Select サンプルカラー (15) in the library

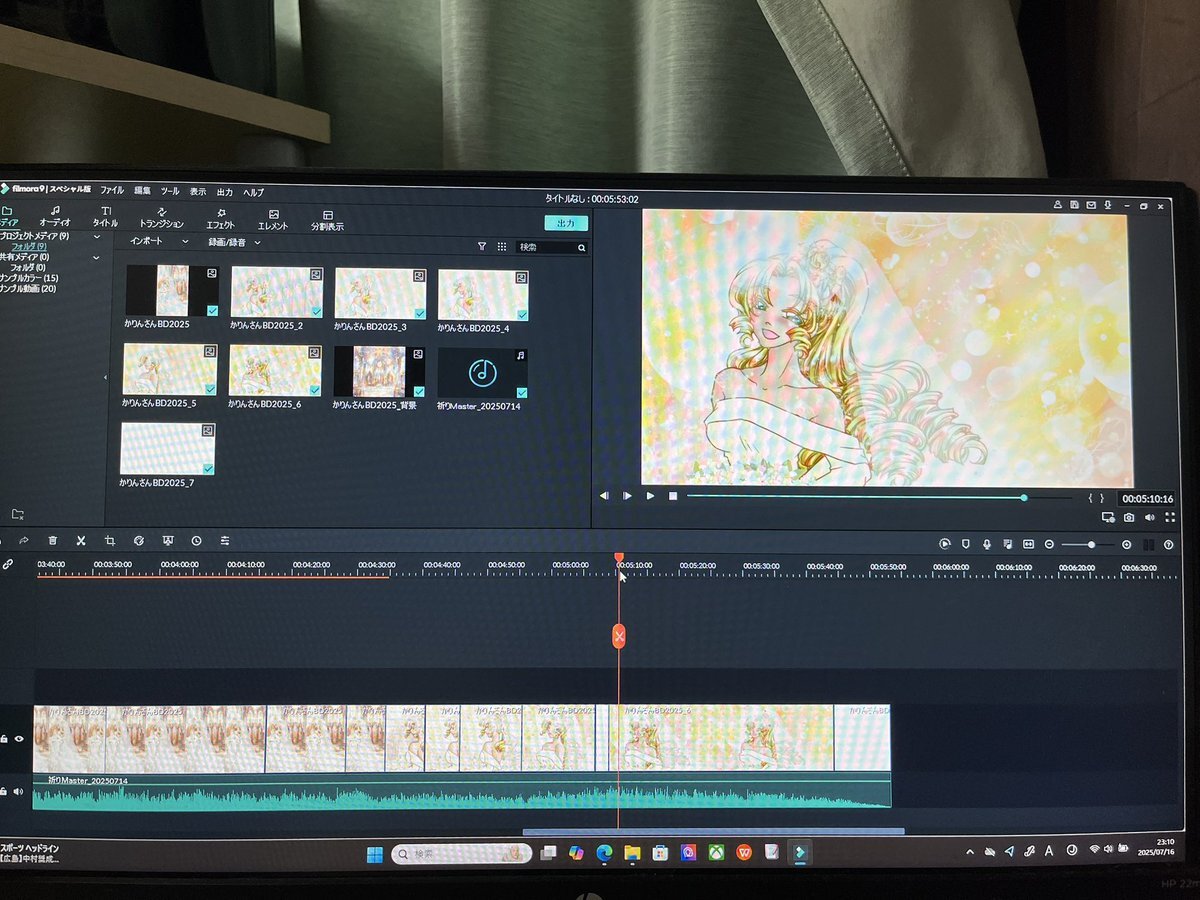[x=29, y=278]
